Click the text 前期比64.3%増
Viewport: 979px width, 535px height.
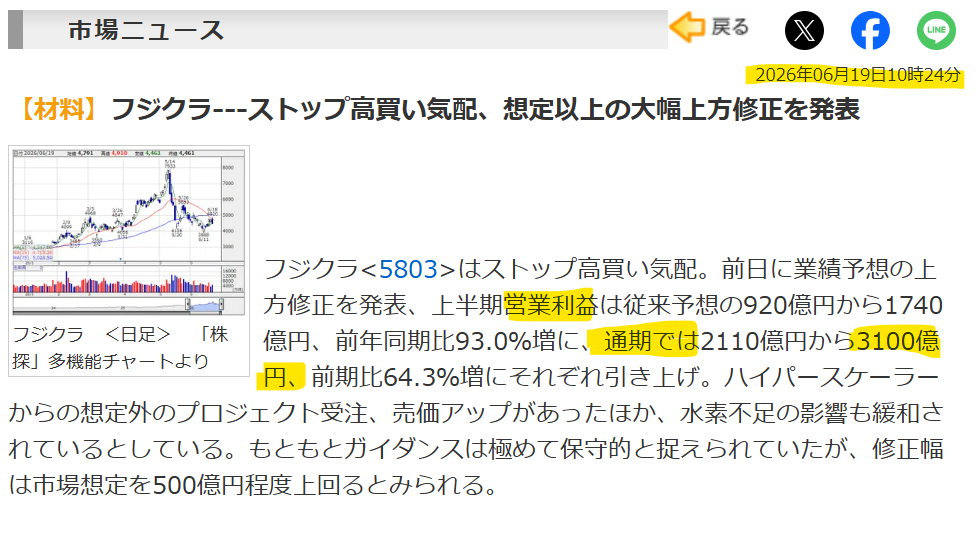[397, 377]
